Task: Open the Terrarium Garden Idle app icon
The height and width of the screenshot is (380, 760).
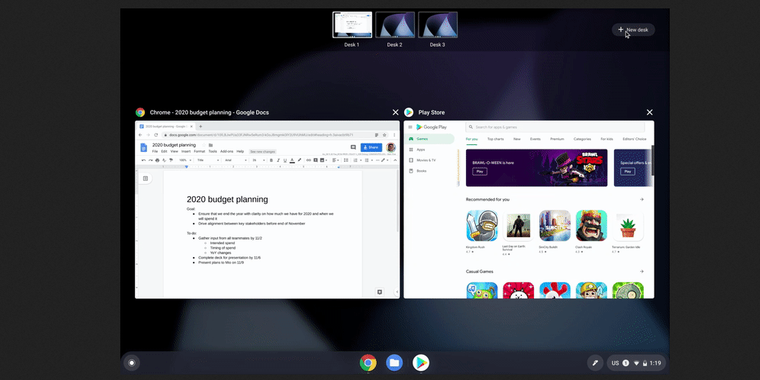Action: coord(628,225)
